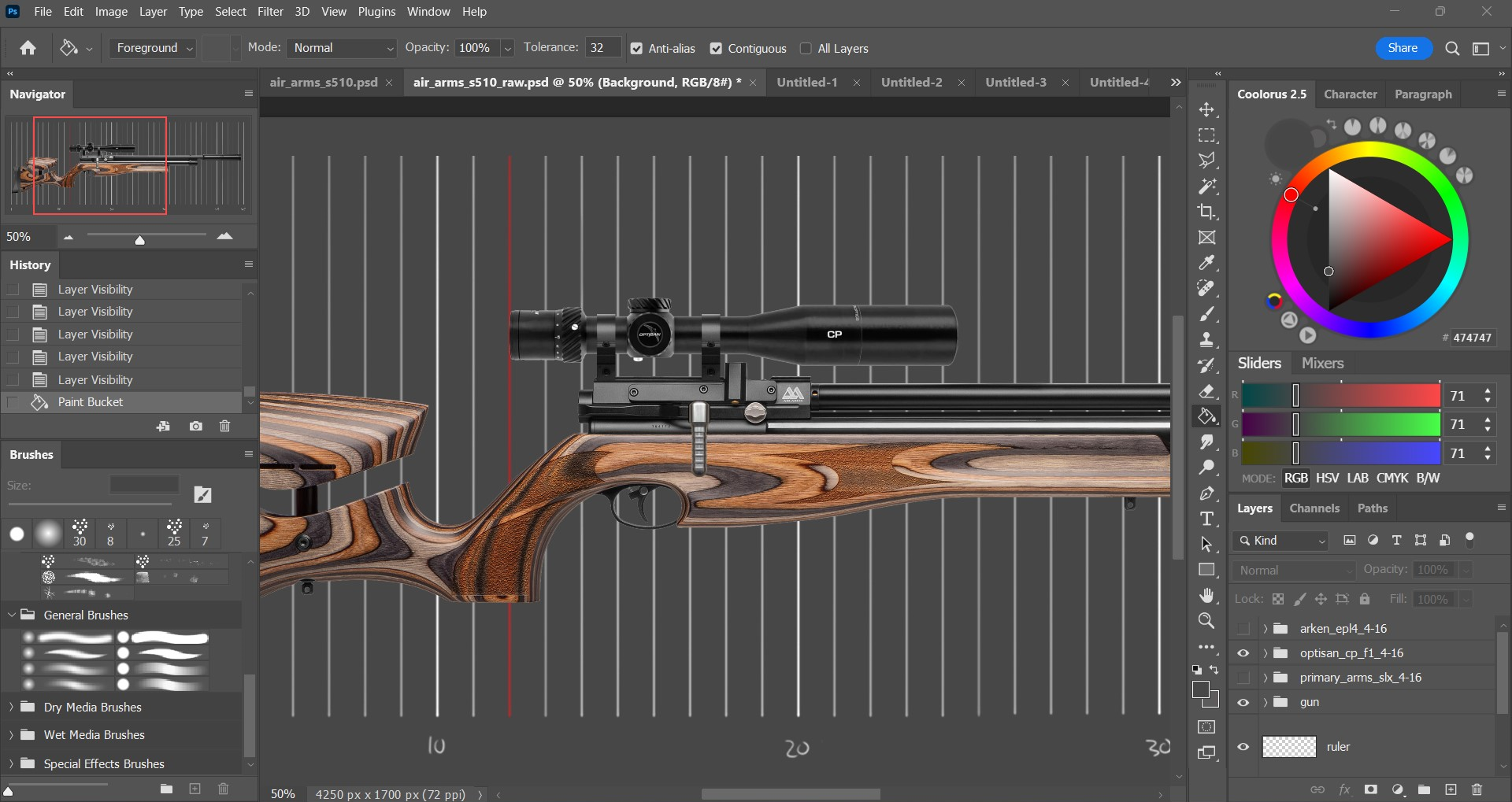Click the Share button

click(x=1403, y=48)
